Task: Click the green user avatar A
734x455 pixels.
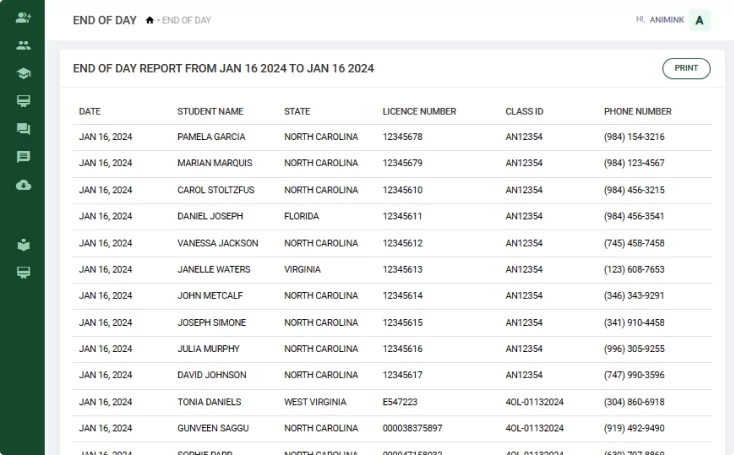Action: point(700,20)
